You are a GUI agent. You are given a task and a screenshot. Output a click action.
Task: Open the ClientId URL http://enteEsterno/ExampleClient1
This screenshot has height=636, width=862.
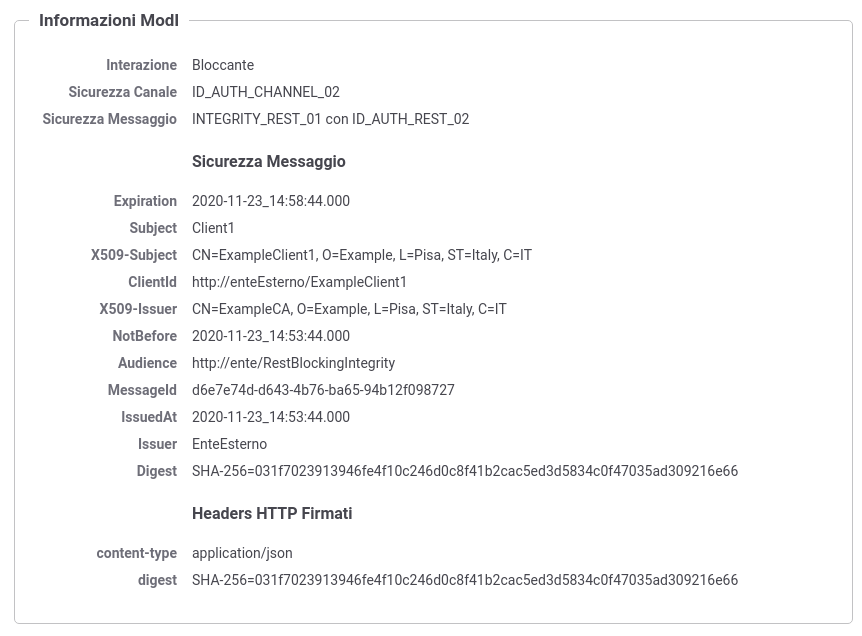[299, 281]
